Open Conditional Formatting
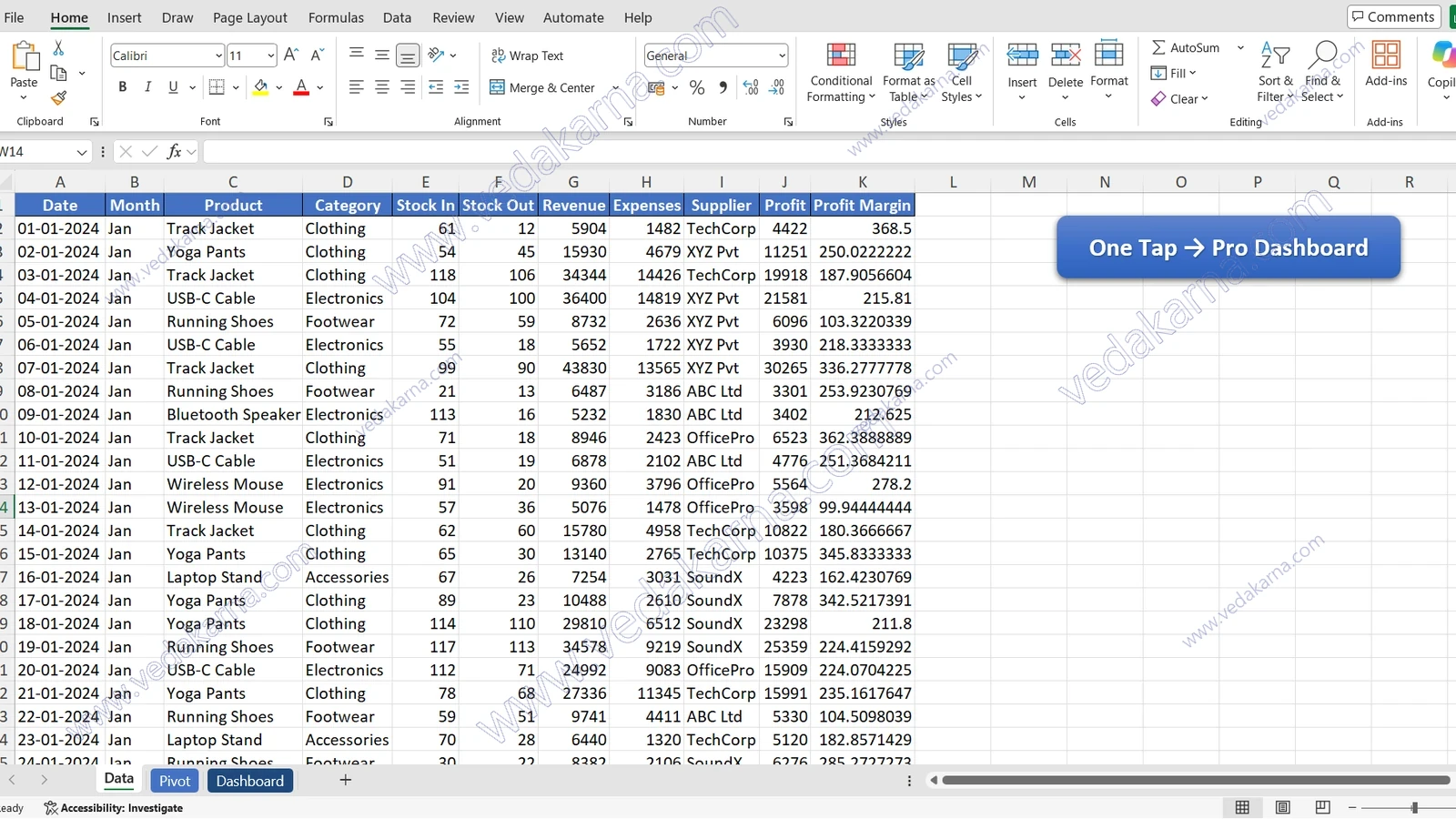The height and width of the screenshot is (819, 1456). [841, 73]
